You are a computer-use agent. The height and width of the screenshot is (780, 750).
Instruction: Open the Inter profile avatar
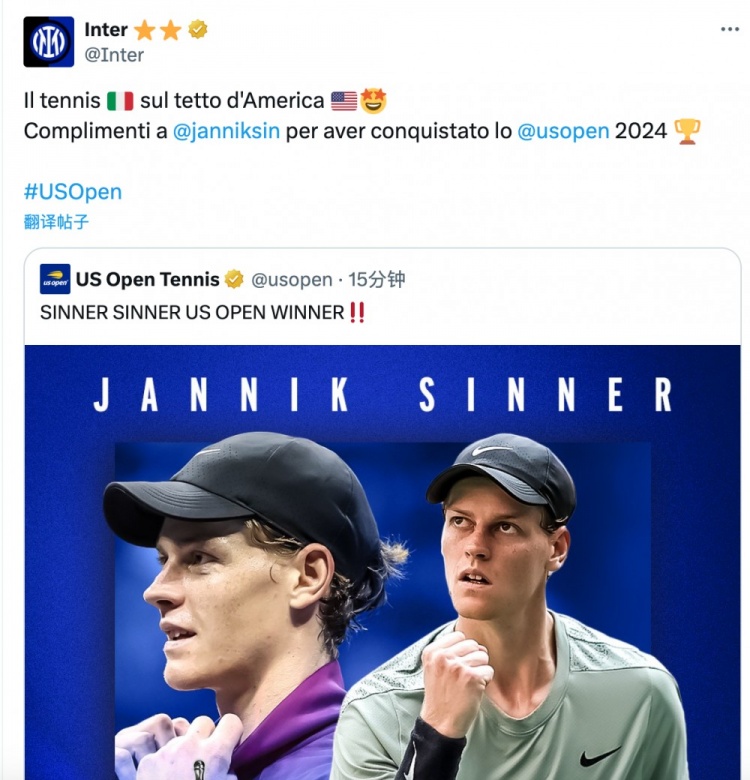[49, 42]
